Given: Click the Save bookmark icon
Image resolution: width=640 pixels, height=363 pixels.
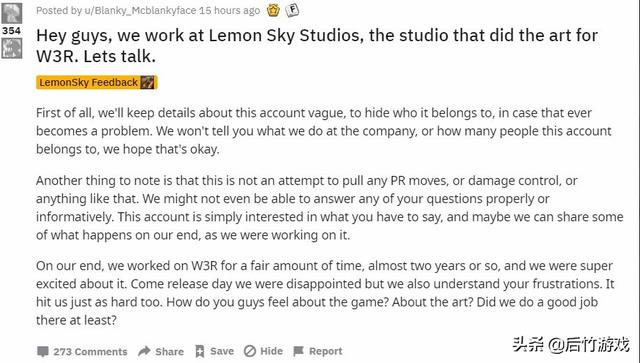Looking at the screenshot, I should [x=200, y=351].
